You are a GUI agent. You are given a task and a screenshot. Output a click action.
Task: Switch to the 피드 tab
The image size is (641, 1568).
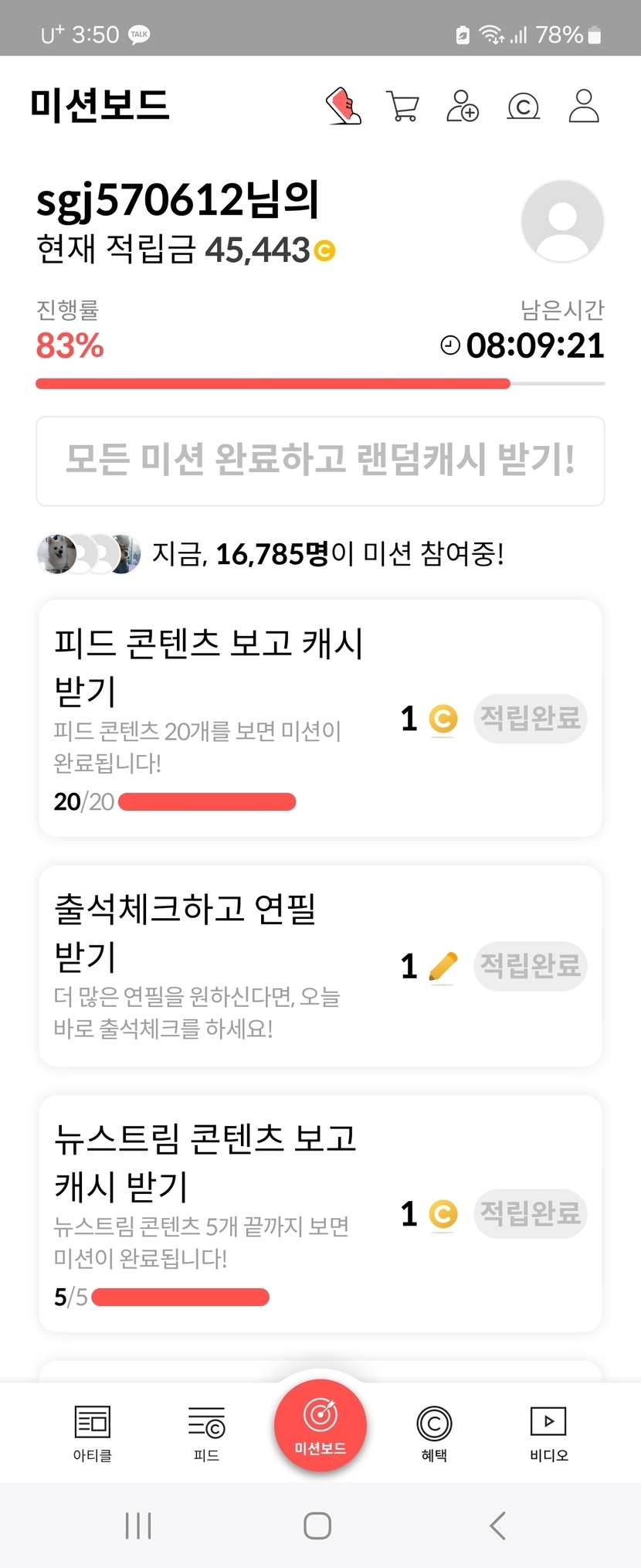coord(206,1434)
